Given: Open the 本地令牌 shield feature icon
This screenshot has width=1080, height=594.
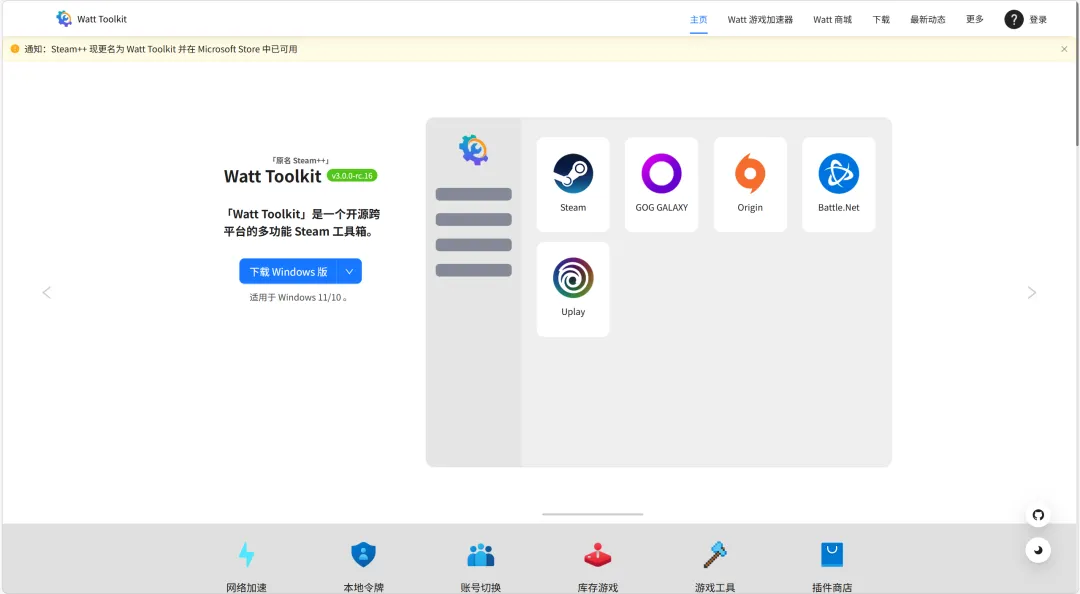Looking at the screenshot, I should pyautogui.click(x=364, y=555).
